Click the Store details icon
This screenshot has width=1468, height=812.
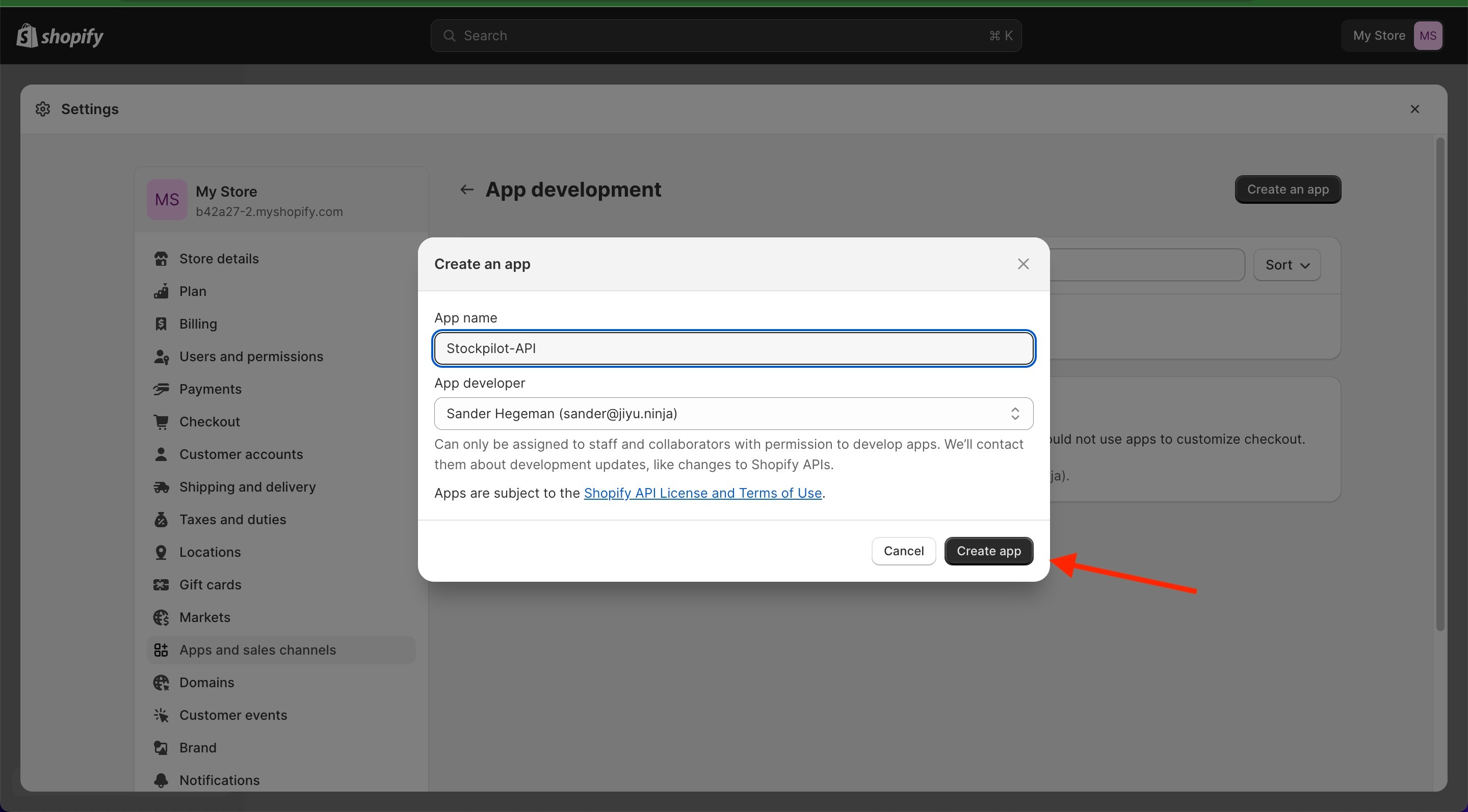click(161, 259)
